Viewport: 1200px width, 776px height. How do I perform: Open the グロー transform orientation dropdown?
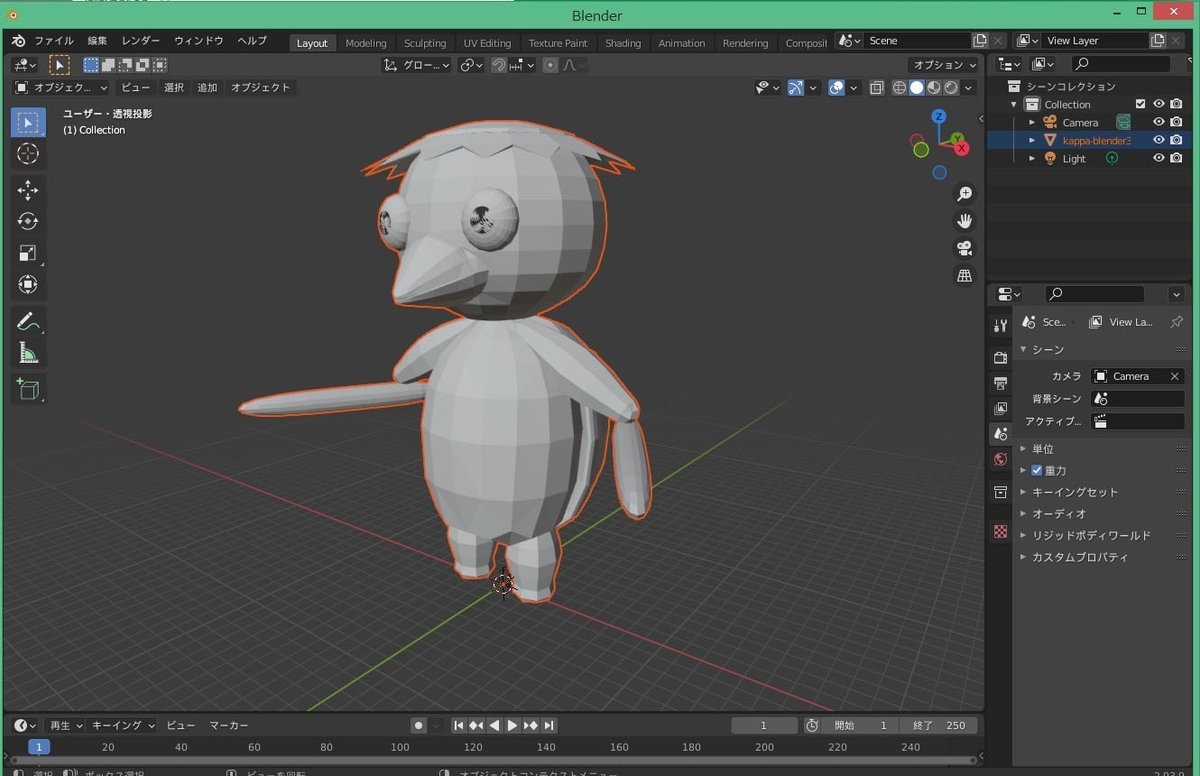417,65
